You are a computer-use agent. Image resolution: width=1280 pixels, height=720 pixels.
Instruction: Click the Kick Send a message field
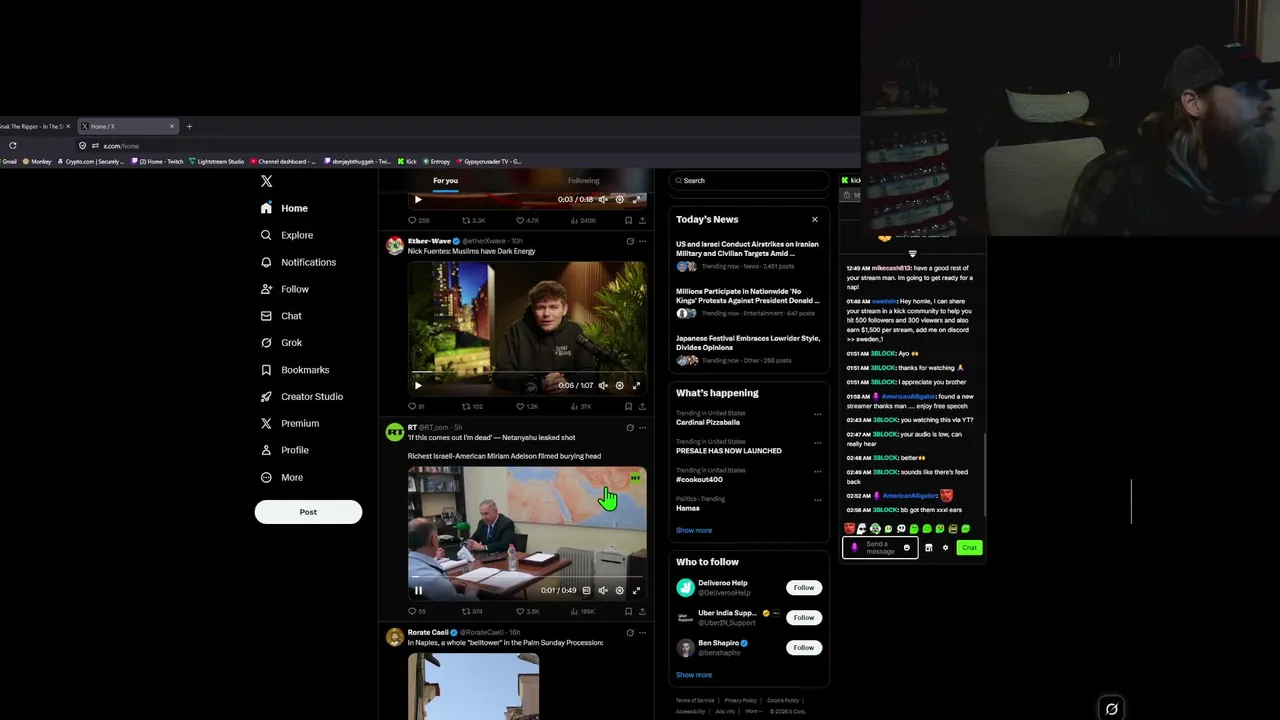pos(880,548)
